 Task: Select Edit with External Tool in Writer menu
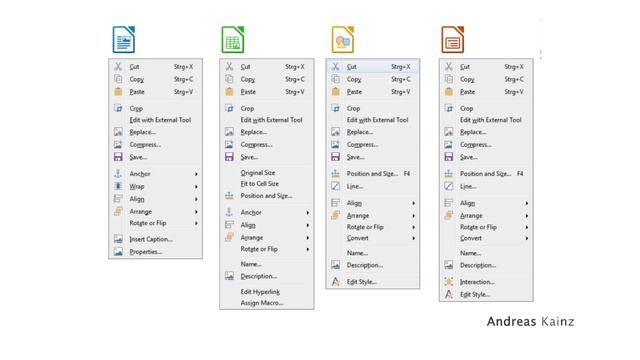point(160,120)
